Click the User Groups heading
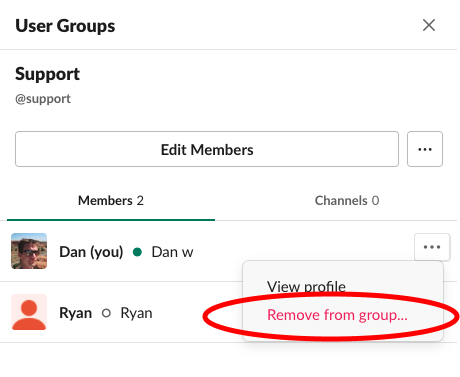Image resolution: width=460 pixels, height=377 pixels. pyautogui.click(x=65, y=26)
